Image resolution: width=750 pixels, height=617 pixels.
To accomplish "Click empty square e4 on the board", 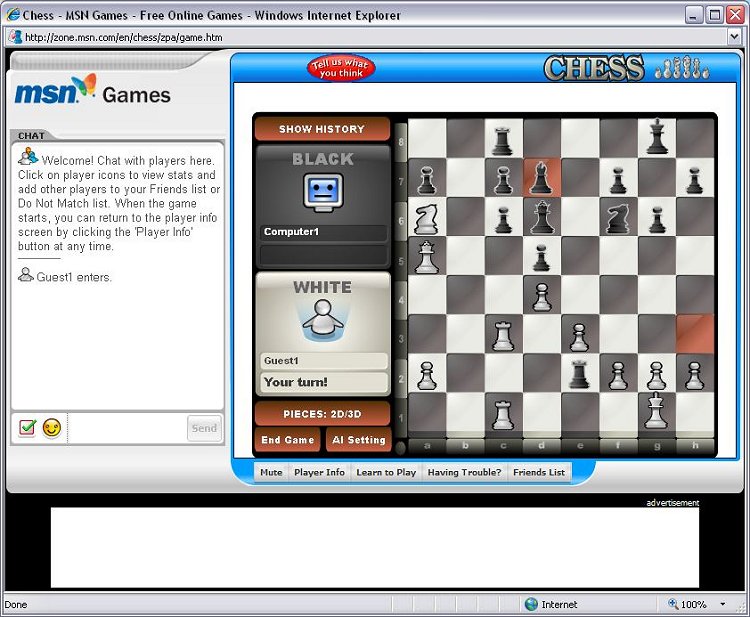I will click(580, 295).
